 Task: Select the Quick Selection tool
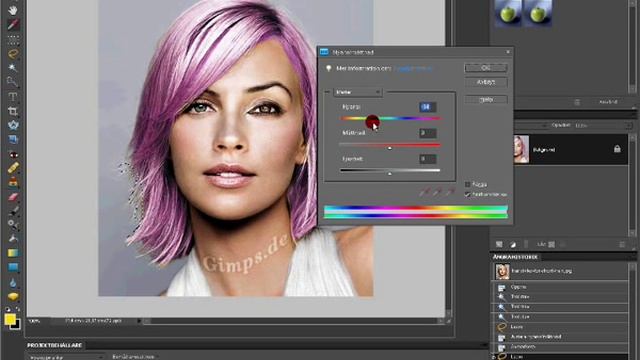(13, 82)
